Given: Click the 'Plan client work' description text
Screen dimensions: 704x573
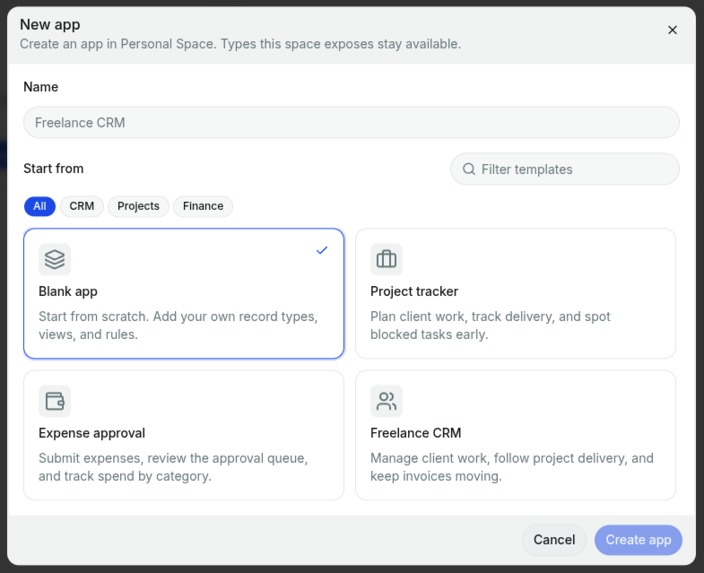Looking at the screenshot, I should (x=490, y=326).
